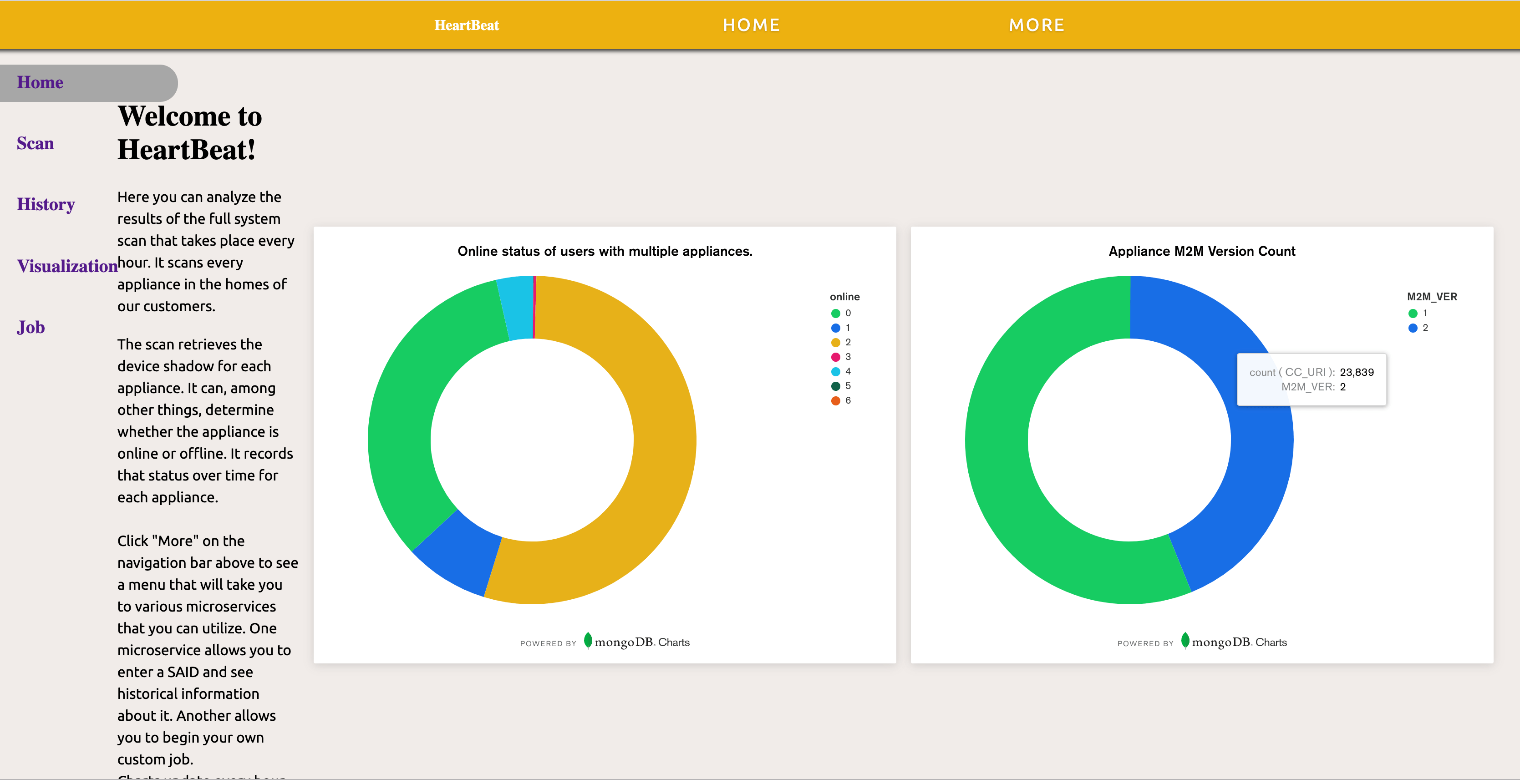
Task: Click the MongoDB leaf logo under left chart
Action: pos(588,640)
